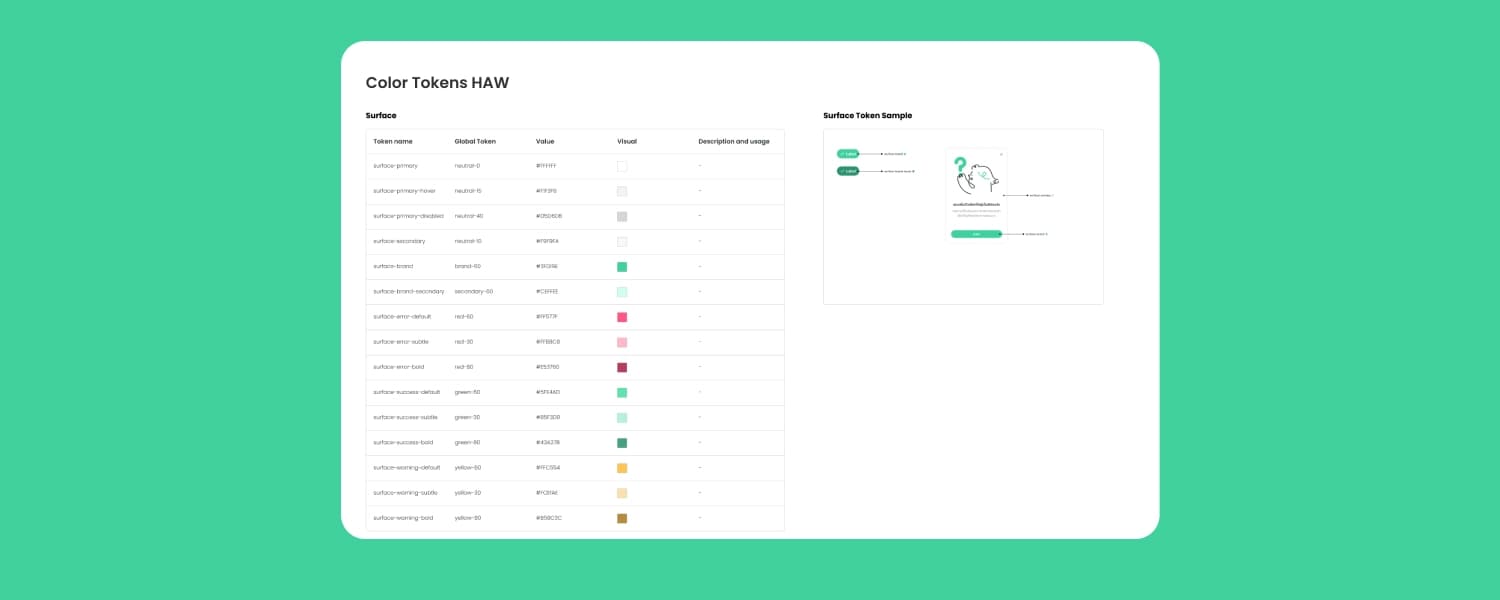Click the 'neutral-15' global token cell
Image resolution: width=1500 pixels, height=600 pixels.
468,191
